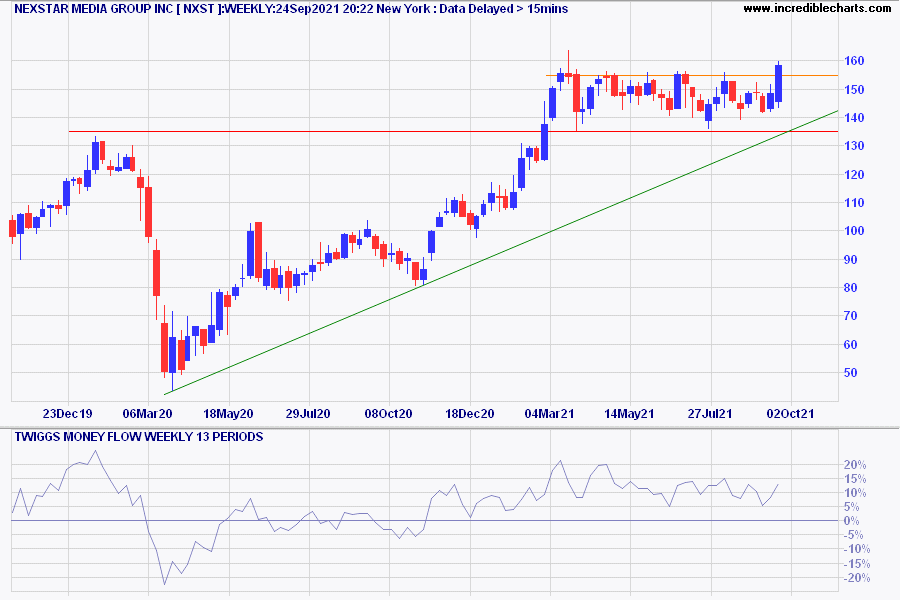Click the 27Jul21 date label
The height and width of the screenshot is (600, 900).
click(711, 413)
